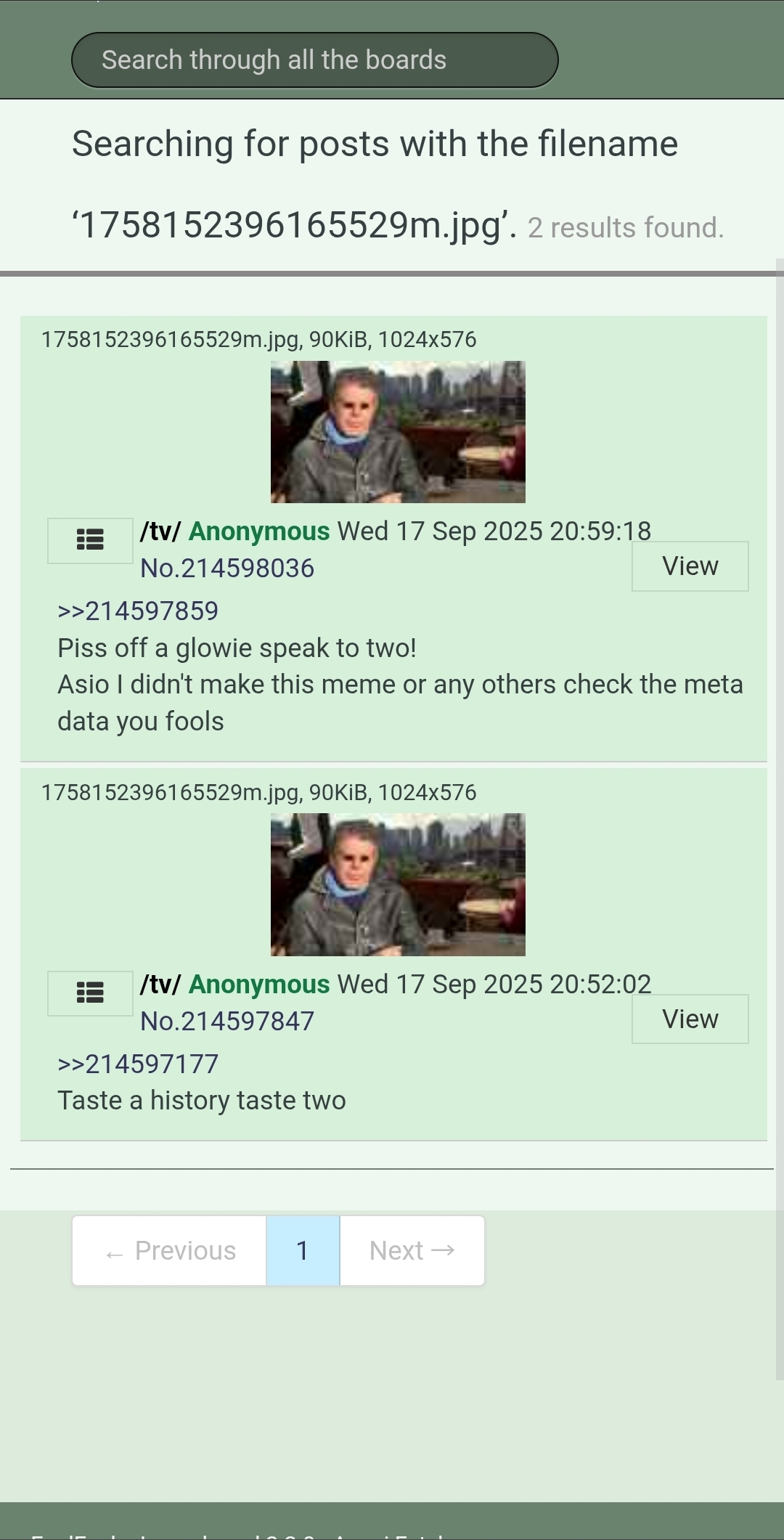This screenshot has width=784, height=1540.
Task: Click the search through all boards field
Action: point(314,60)
